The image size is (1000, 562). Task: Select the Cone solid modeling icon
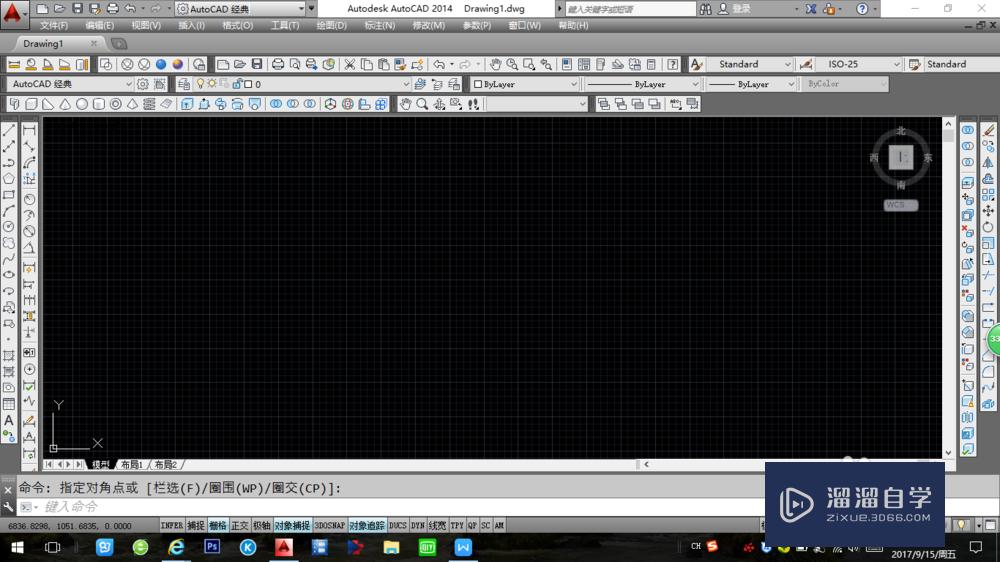65,104
